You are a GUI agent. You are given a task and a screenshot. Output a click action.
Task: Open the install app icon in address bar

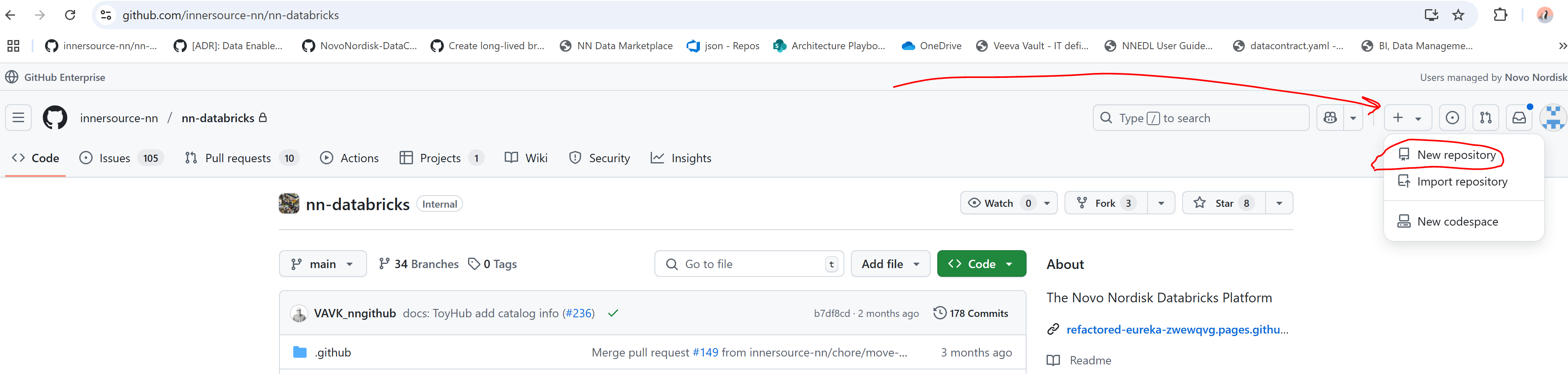click(x=1431, y=15)
